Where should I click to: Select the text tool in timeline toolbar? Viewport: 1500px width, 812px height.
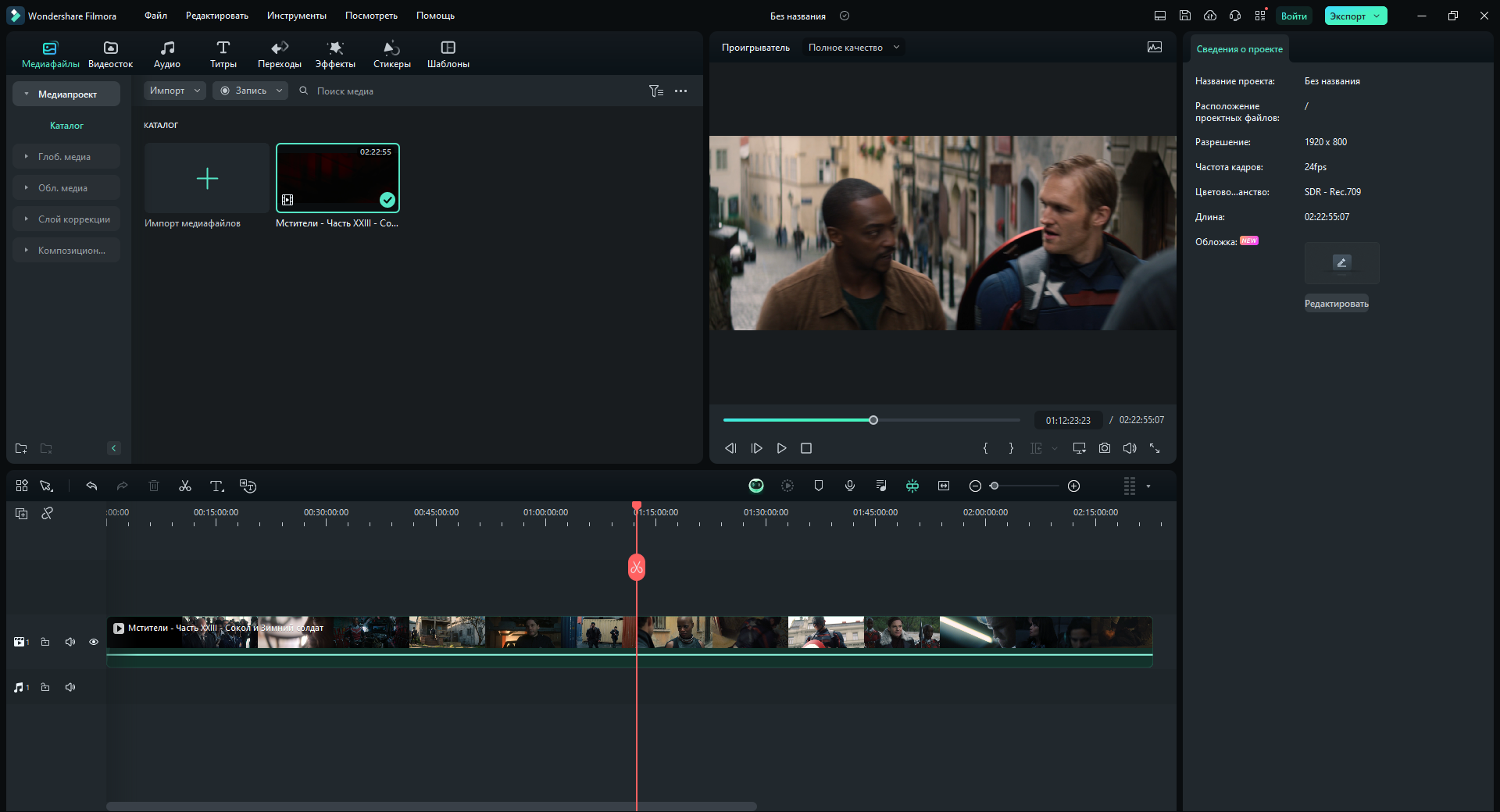(x=216, y=486)
